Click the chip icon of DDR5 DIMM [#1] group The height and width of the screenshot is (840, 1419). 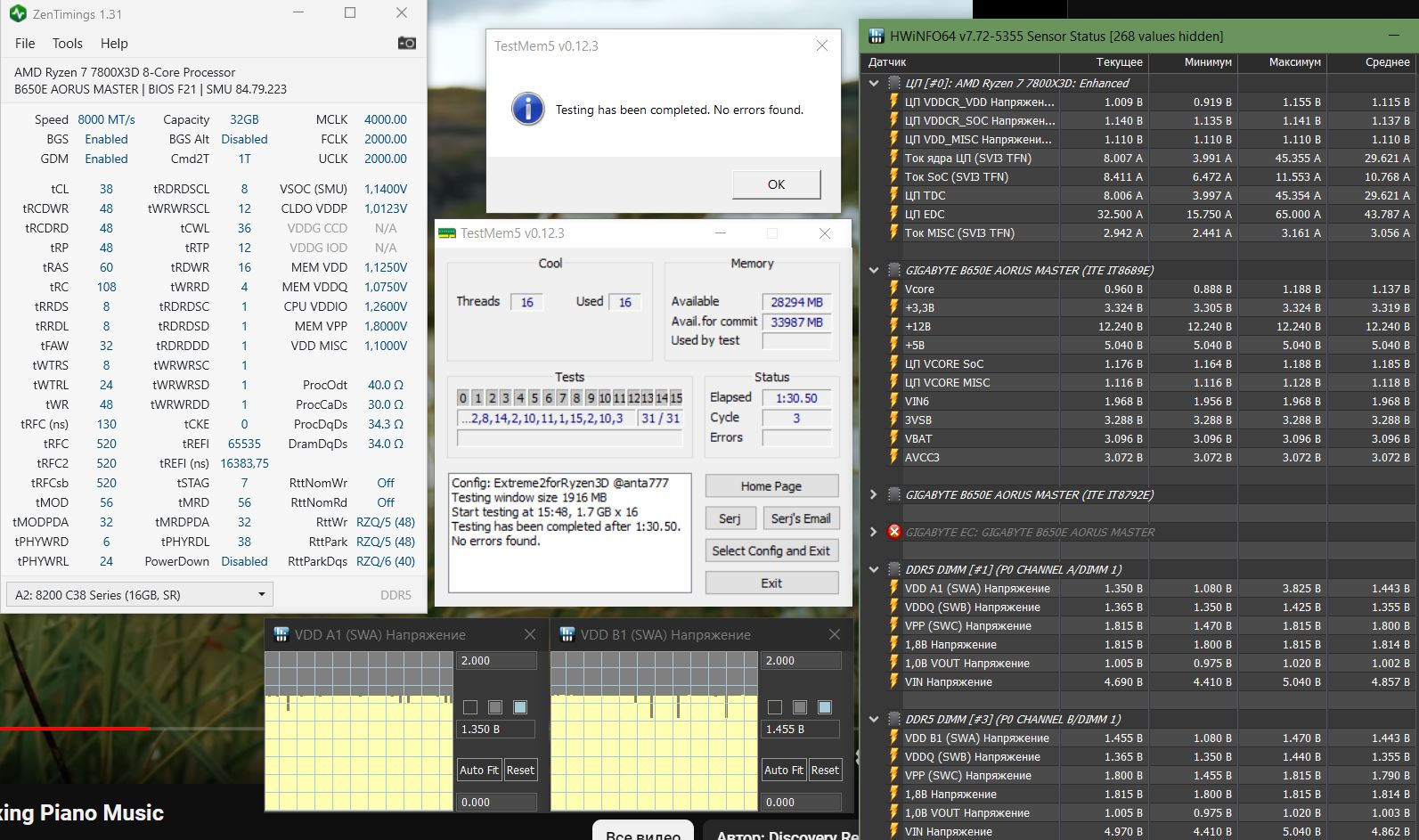(x=894, y=569)
